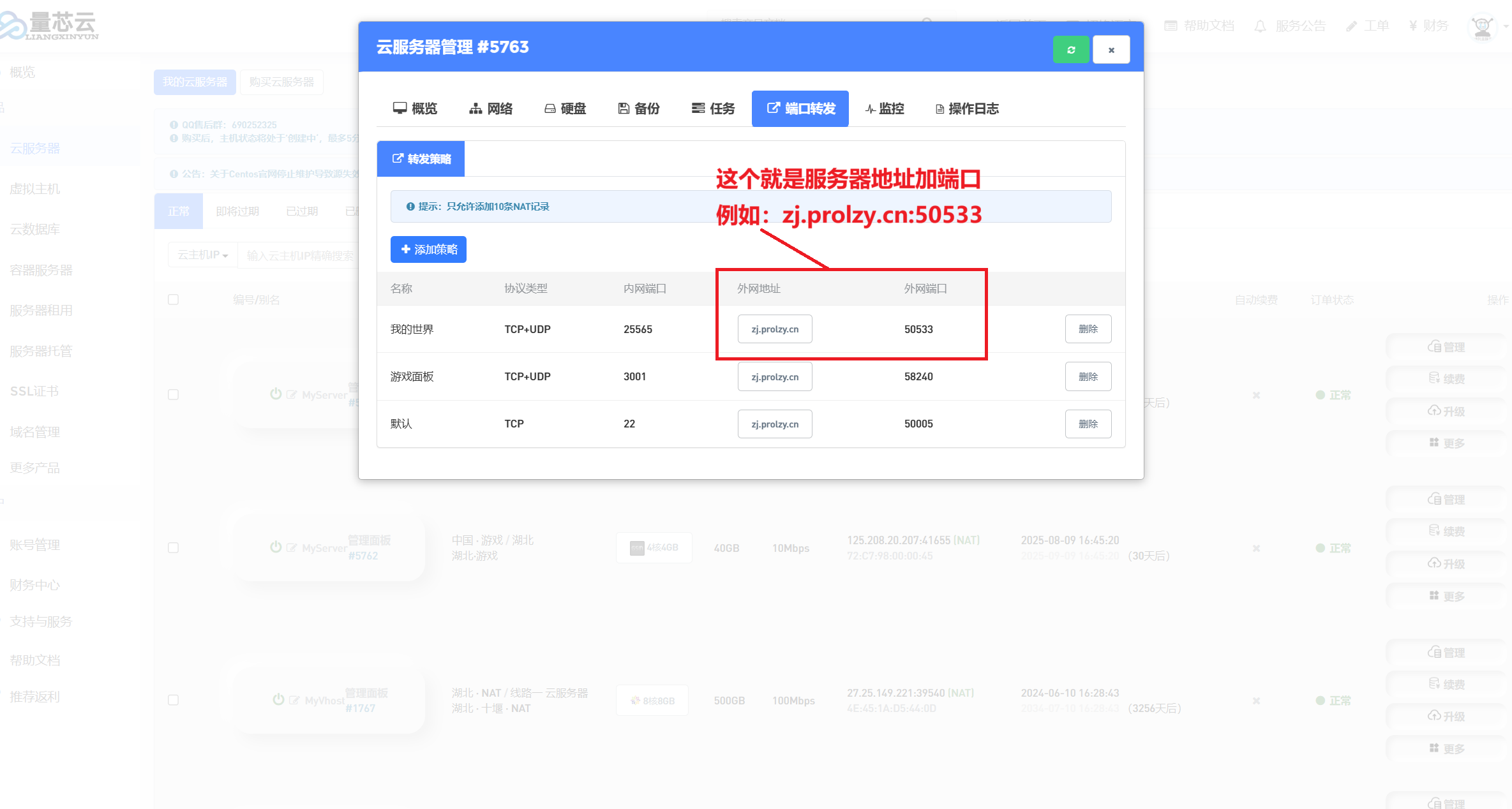This screenshot has width=1512, height=809.
Task: Delete the 我的世界 forwarding rule
Action: point(1088,329)
